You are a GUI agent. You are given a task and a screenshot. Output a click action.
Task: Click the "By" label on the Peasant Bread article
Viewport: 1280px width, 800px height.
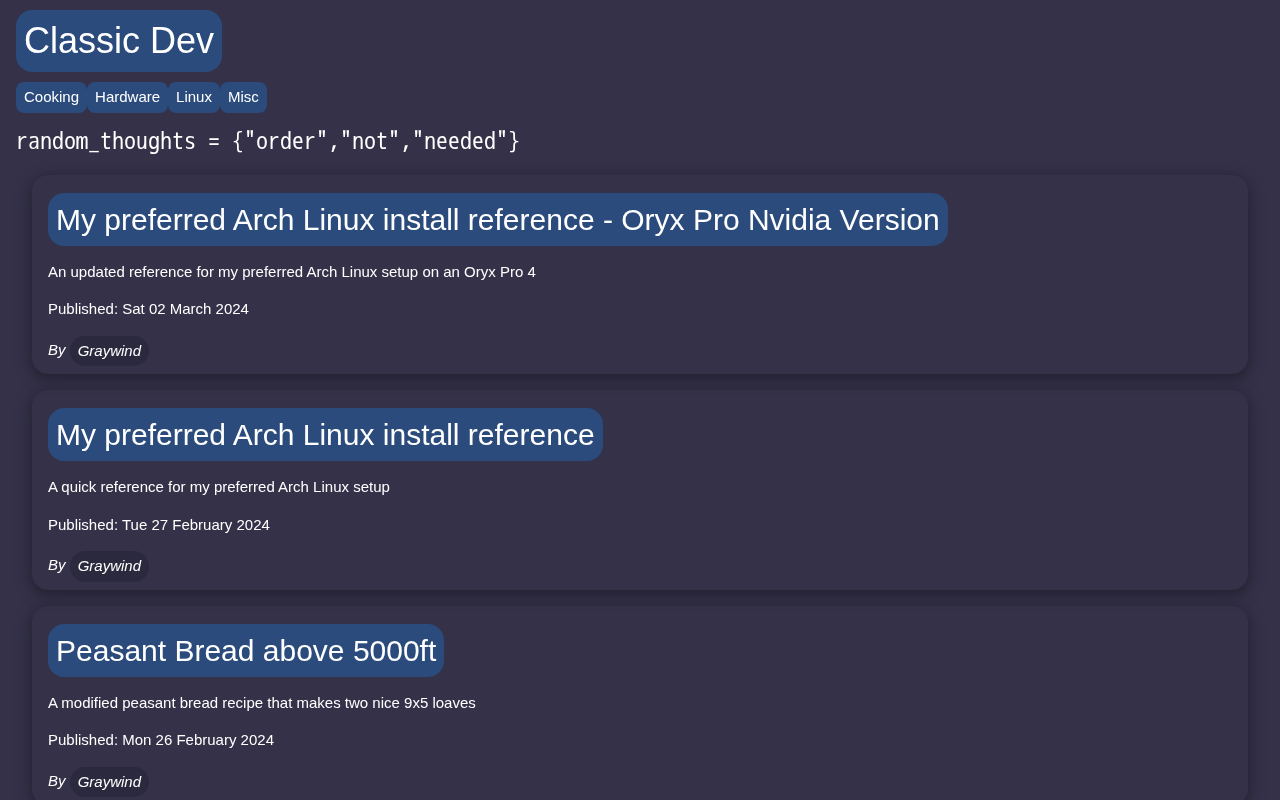pos(57,781)
